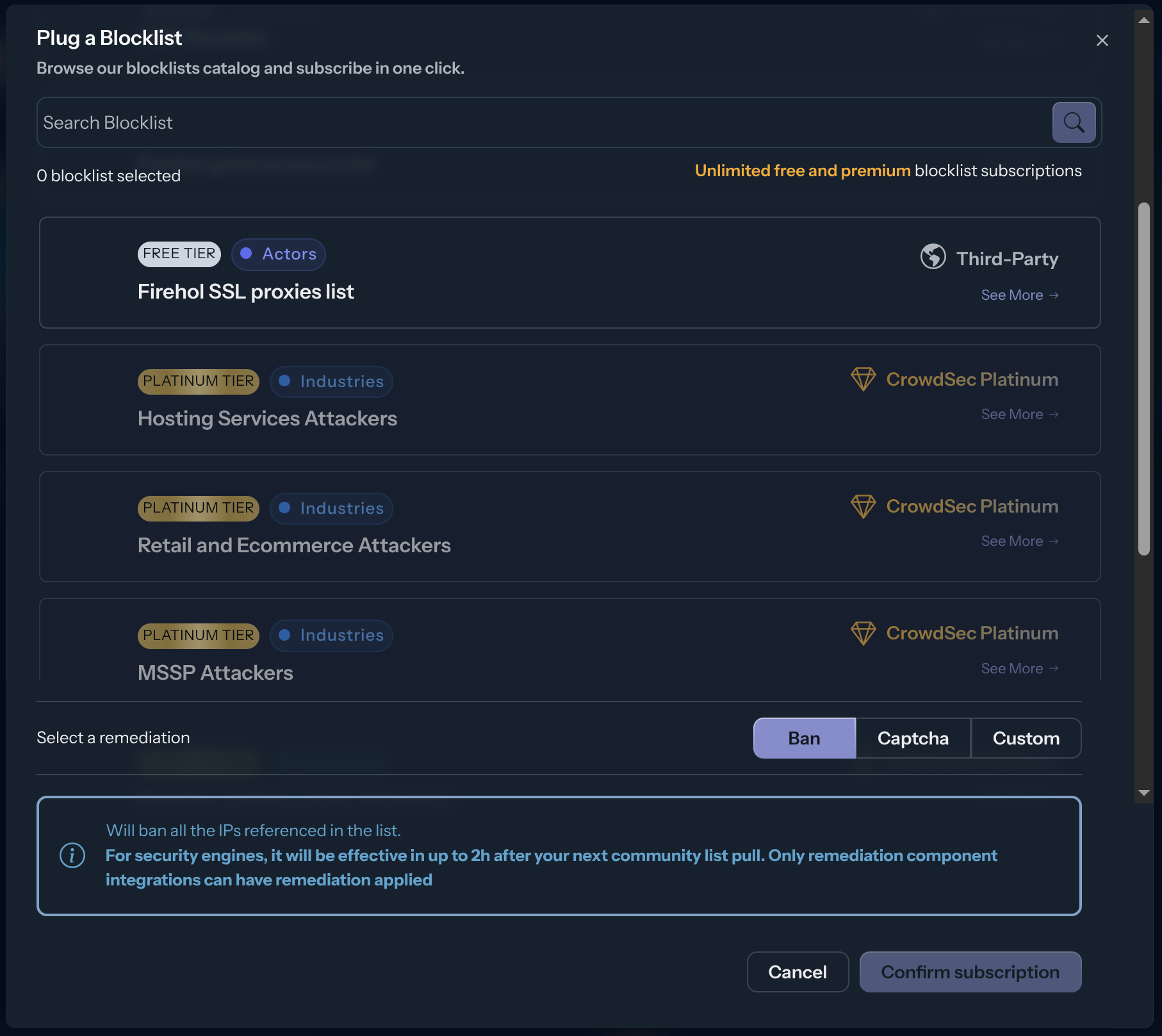Click the PLATINUM TIER badge on MSSP Attackers
This screenshot has height=1036, width=1162.
click(x=197, y=635)
